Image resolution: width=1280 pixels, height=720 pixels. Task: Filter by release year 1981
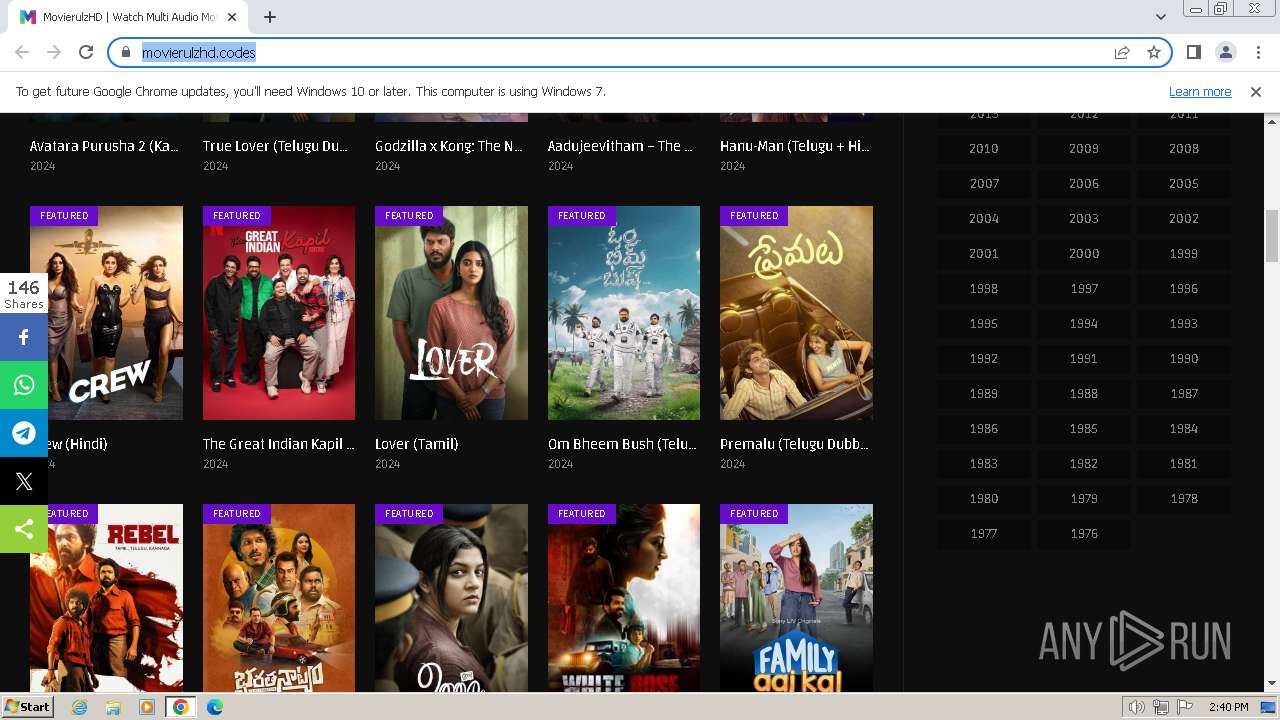point(1184,463)
